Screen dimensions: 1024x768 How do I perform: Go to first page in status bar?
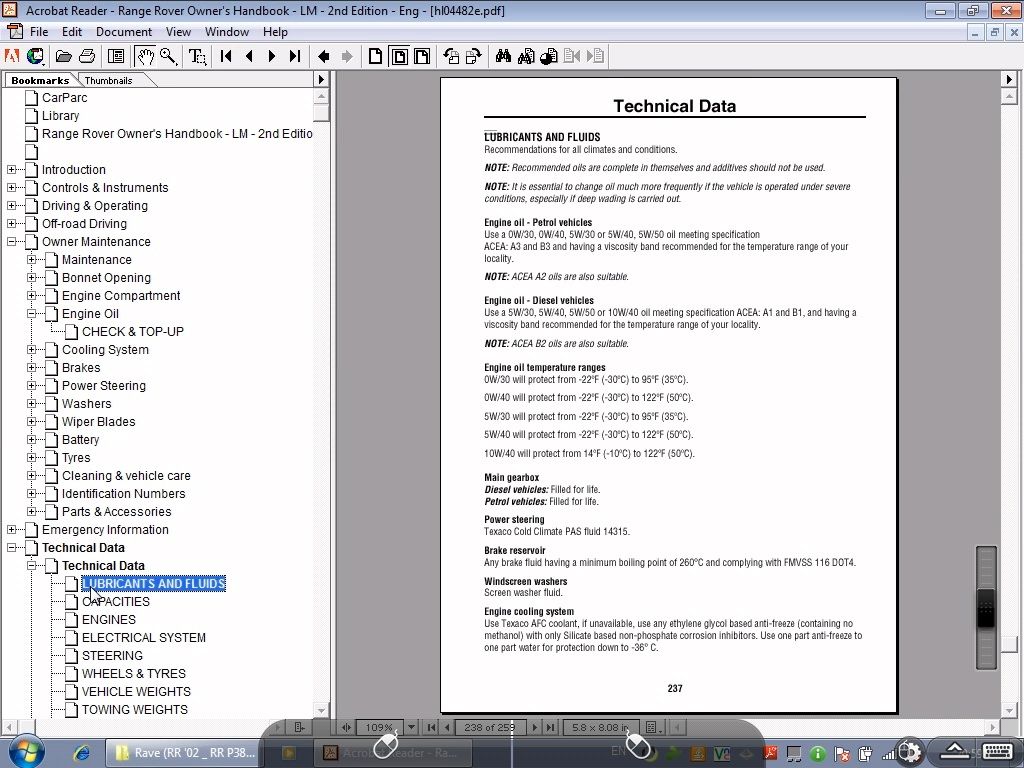432,727
